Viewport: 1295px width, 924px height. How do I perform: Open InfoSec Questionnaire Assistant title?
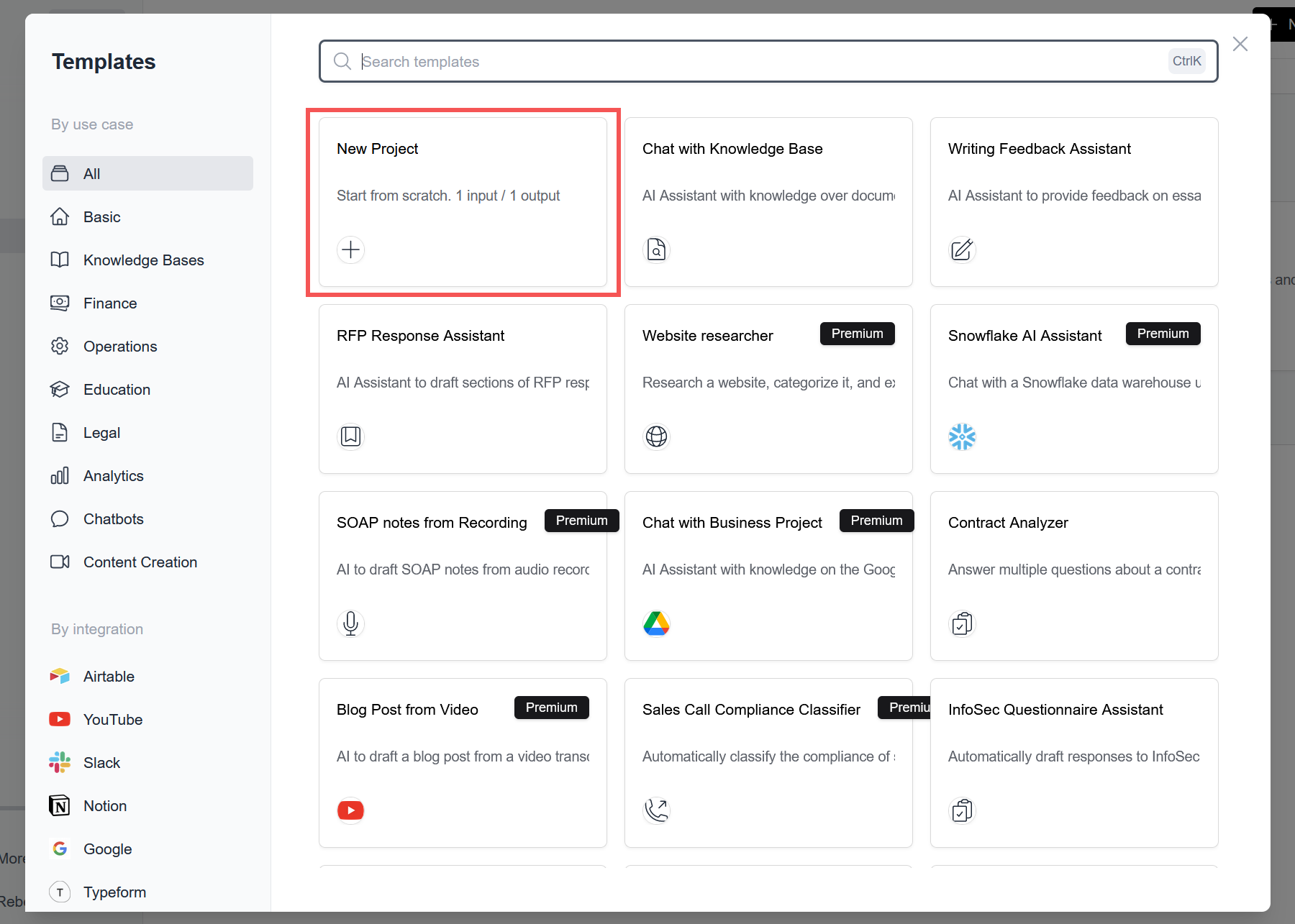tap(1055, 710)
